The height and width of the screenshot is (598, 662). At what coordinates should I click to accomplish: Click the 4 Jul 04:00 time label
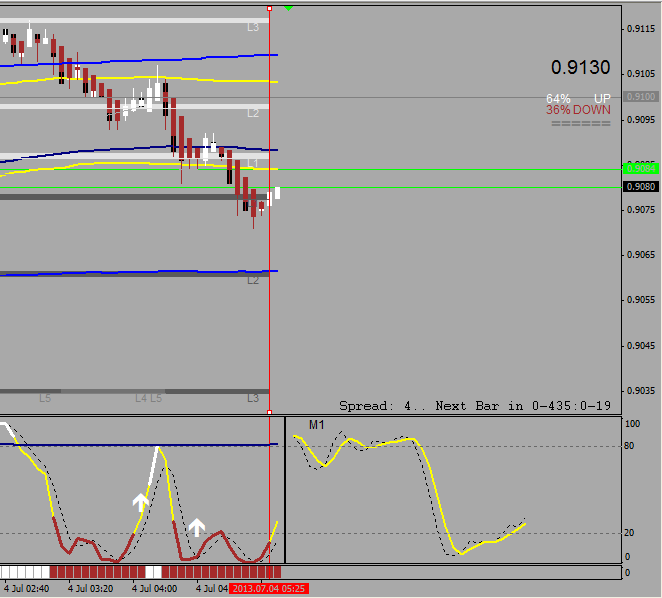154,588
